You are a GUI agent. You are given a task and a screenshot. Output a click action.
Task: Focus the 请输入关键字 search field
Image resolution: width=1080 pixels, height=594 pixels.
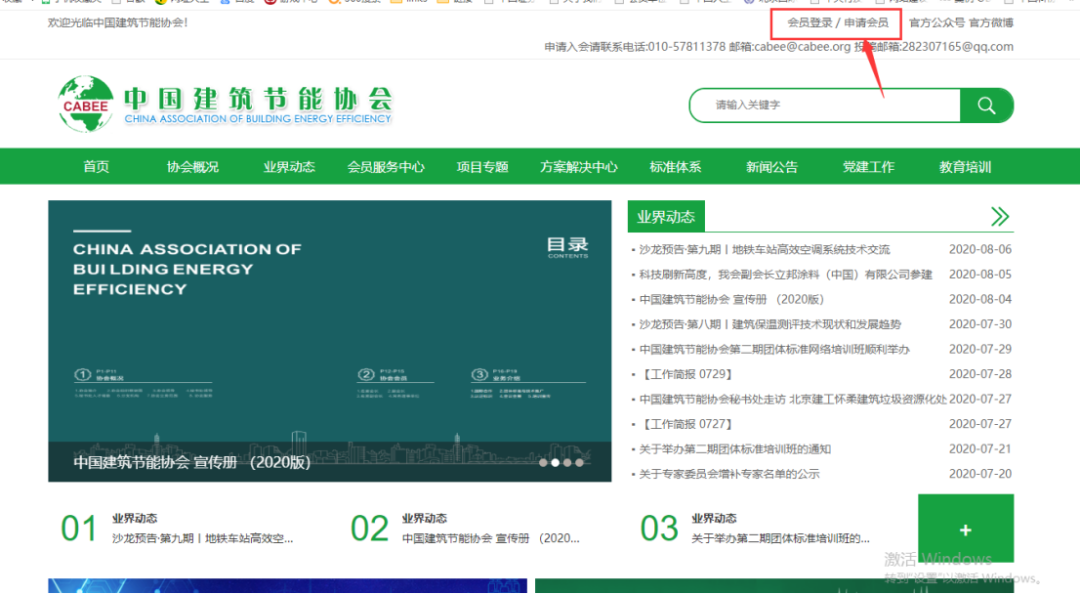point(825,105)
